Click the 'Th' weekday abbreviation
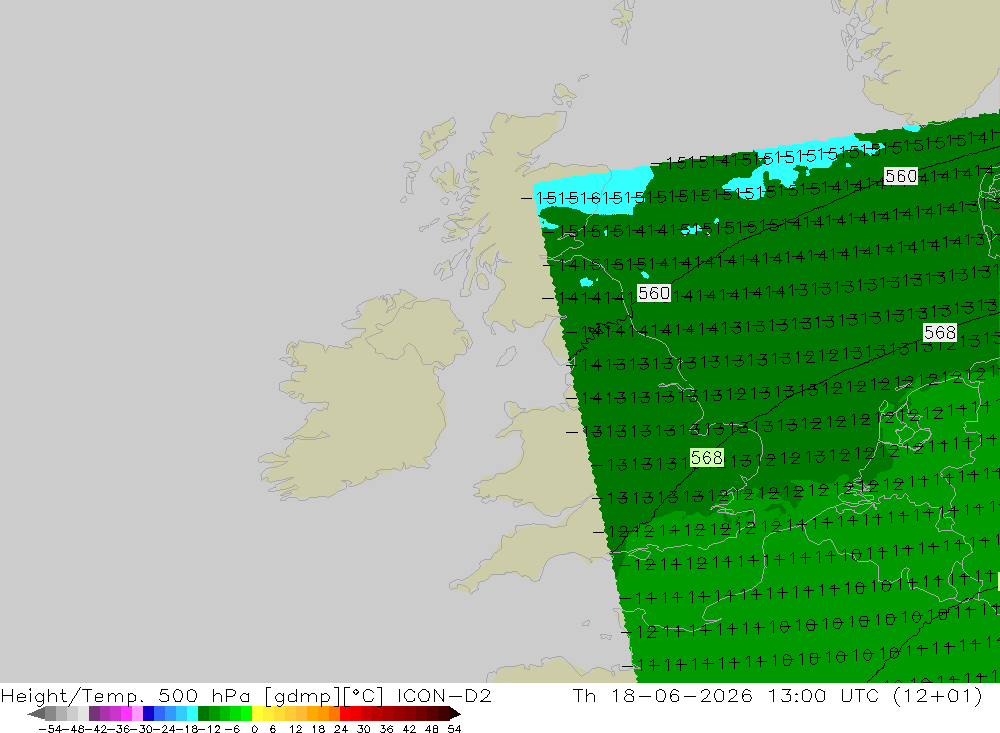Image resolution: width=1000 pixels, height=733 pixels. tap(584, 695)
